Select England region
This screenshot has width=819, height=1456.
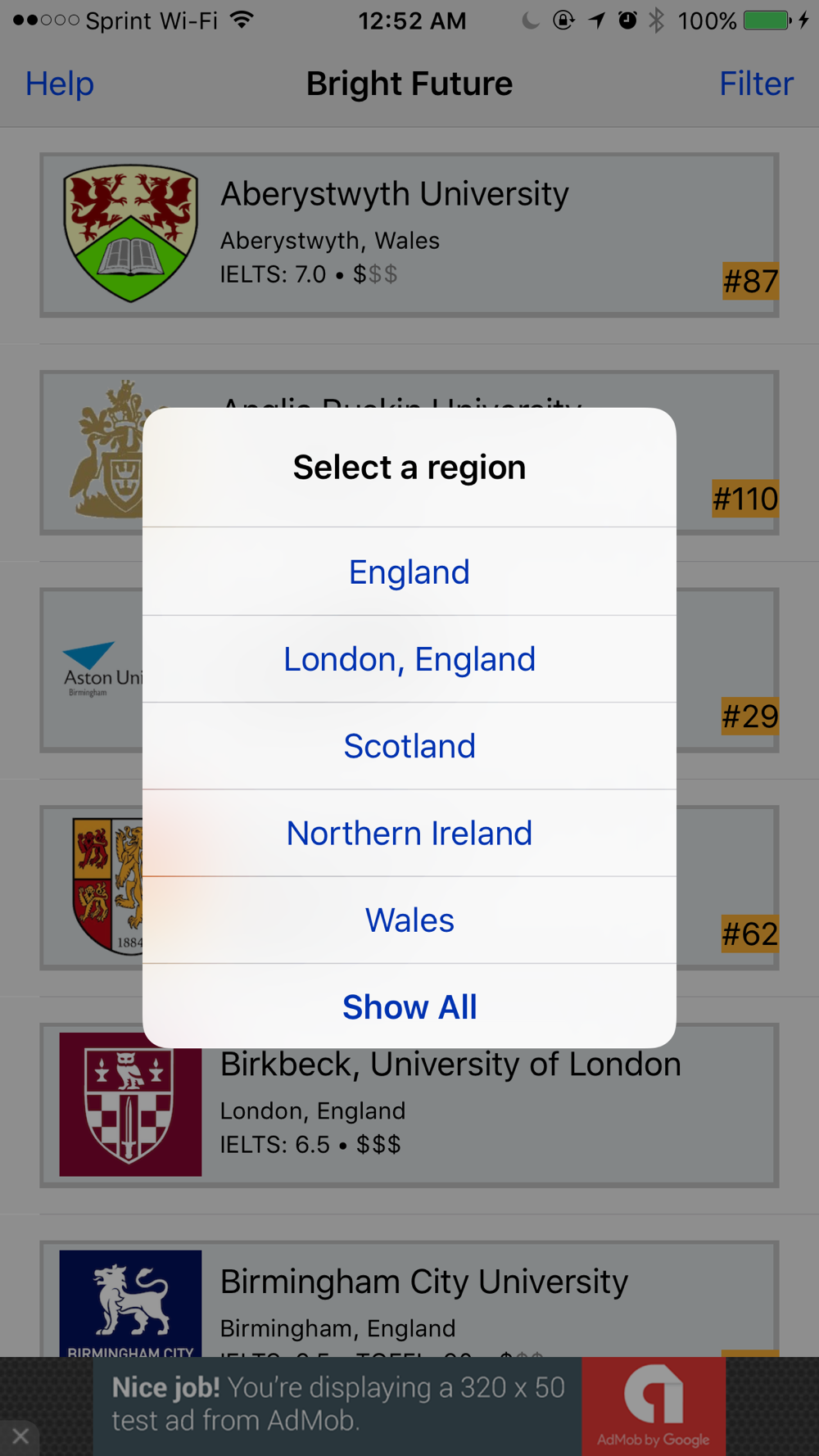pos(409,572)
